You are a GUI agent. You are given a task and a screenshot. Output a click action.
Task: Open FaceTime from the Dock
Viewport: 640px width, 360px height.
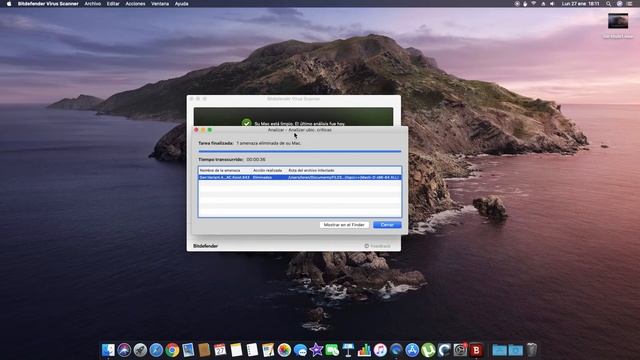tap(332, 350)
